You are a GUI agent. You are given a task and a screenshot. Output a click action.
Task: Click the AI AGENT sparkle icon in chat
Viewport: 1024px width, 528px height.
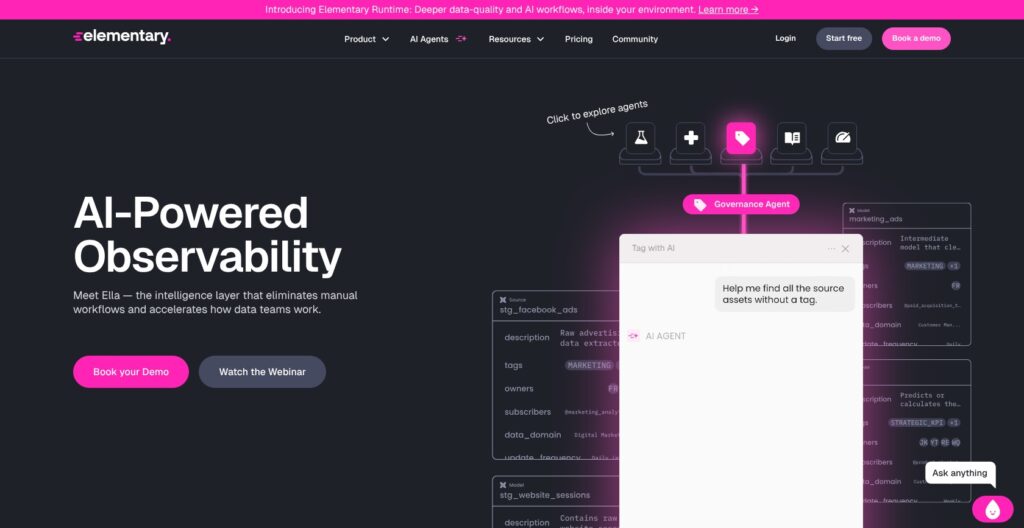633,336
